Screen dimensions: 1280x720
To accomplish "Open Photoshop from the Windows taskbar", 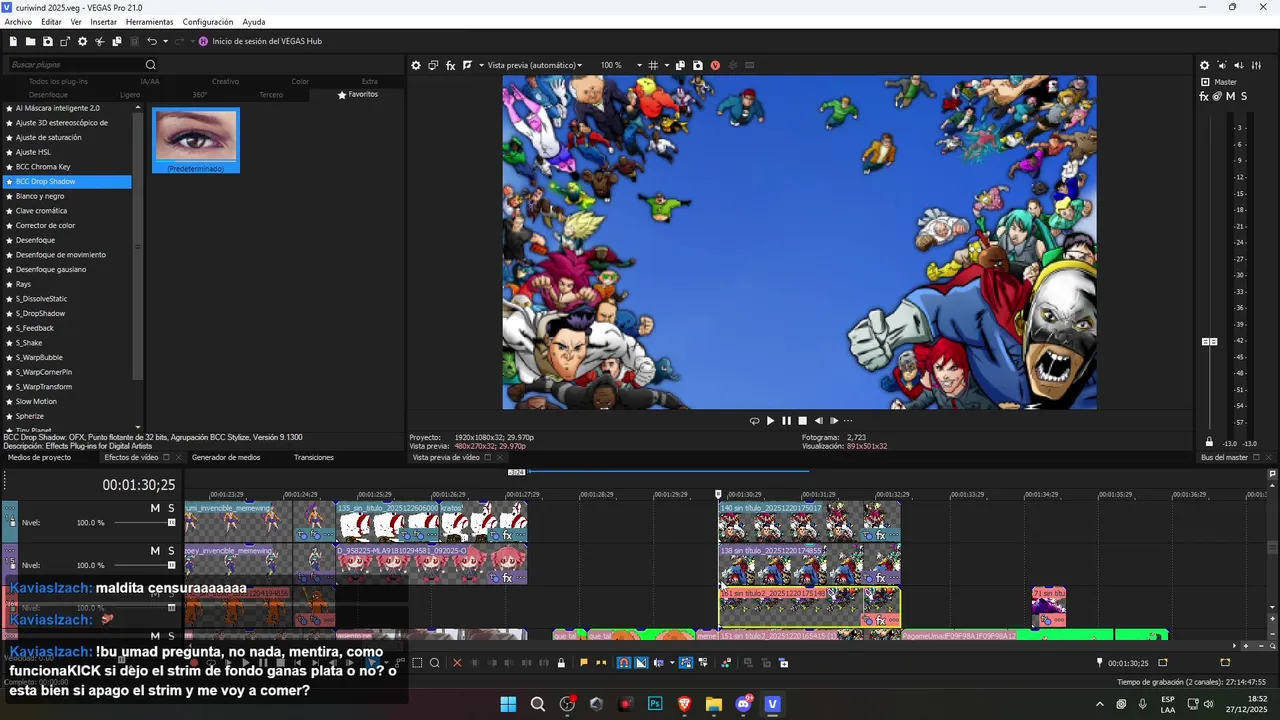I will coord(655,704).
